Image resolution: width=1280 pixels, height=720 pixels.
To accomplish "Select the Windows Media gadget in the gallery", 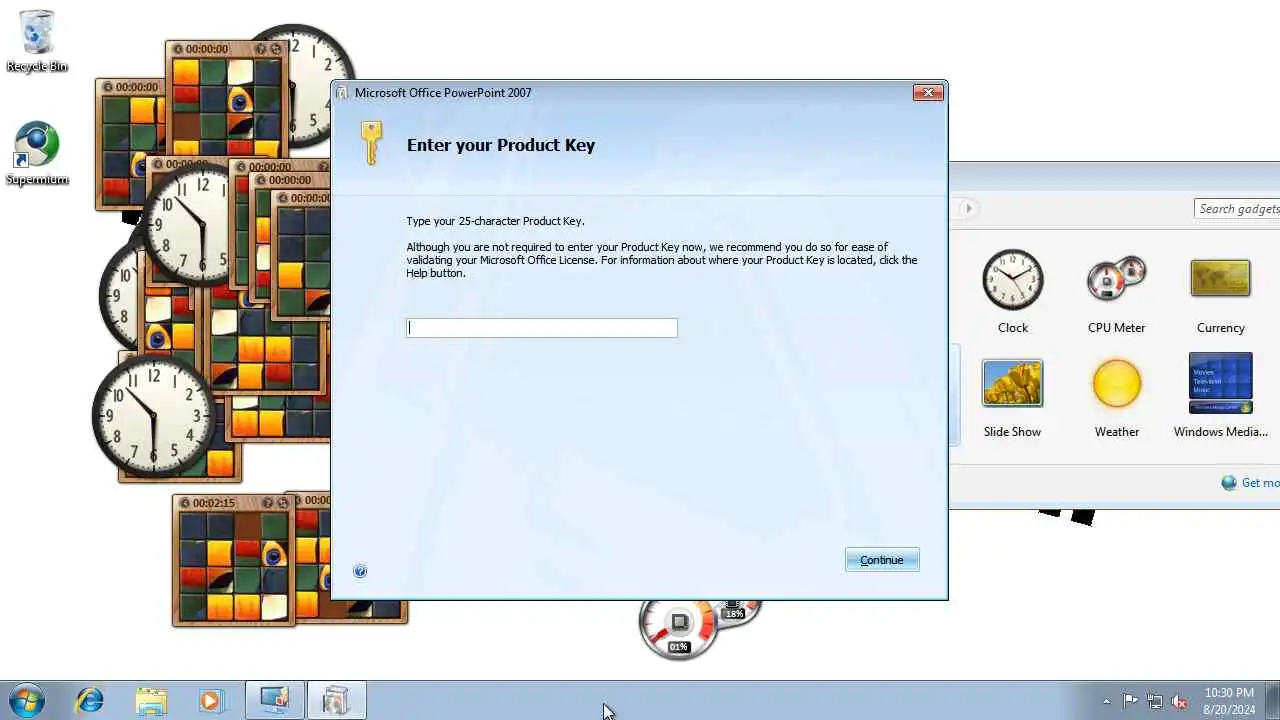I will click(x=1220, y=397).
